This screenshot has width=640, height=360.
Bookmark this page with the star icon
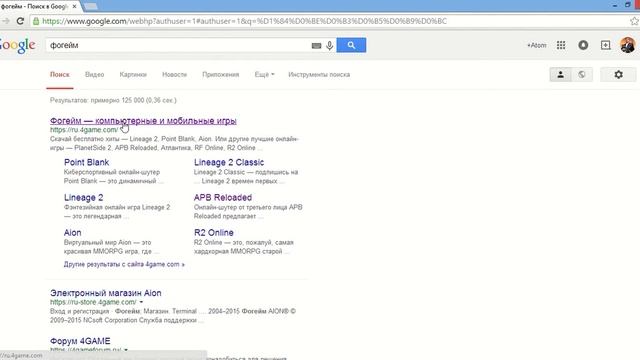click(x=635, y=21)
